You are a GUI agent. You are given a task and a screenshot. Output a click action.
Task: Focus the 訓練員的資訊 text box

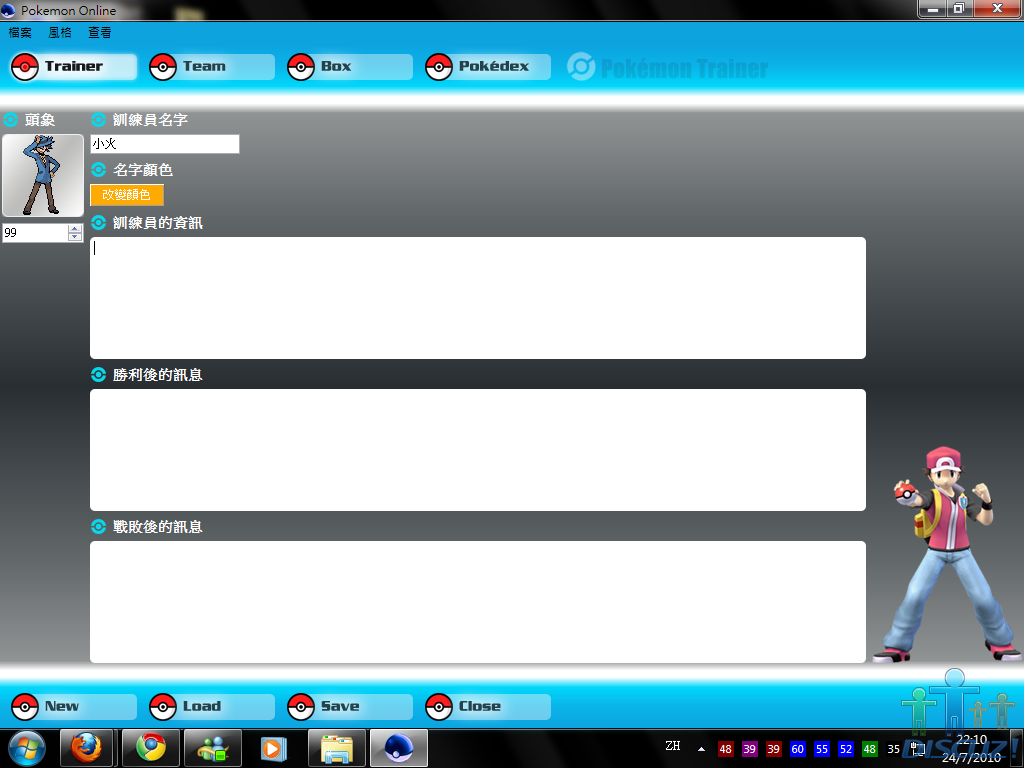click(x=478, y=298)
